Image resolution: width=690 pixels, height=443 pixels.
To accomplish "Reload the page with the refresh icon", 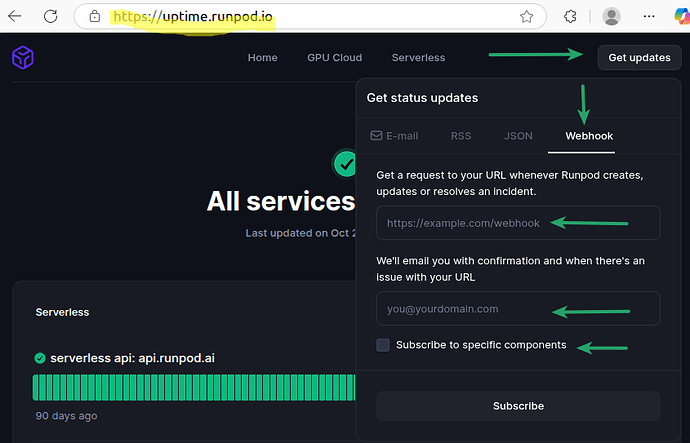I will pos(50,17).
